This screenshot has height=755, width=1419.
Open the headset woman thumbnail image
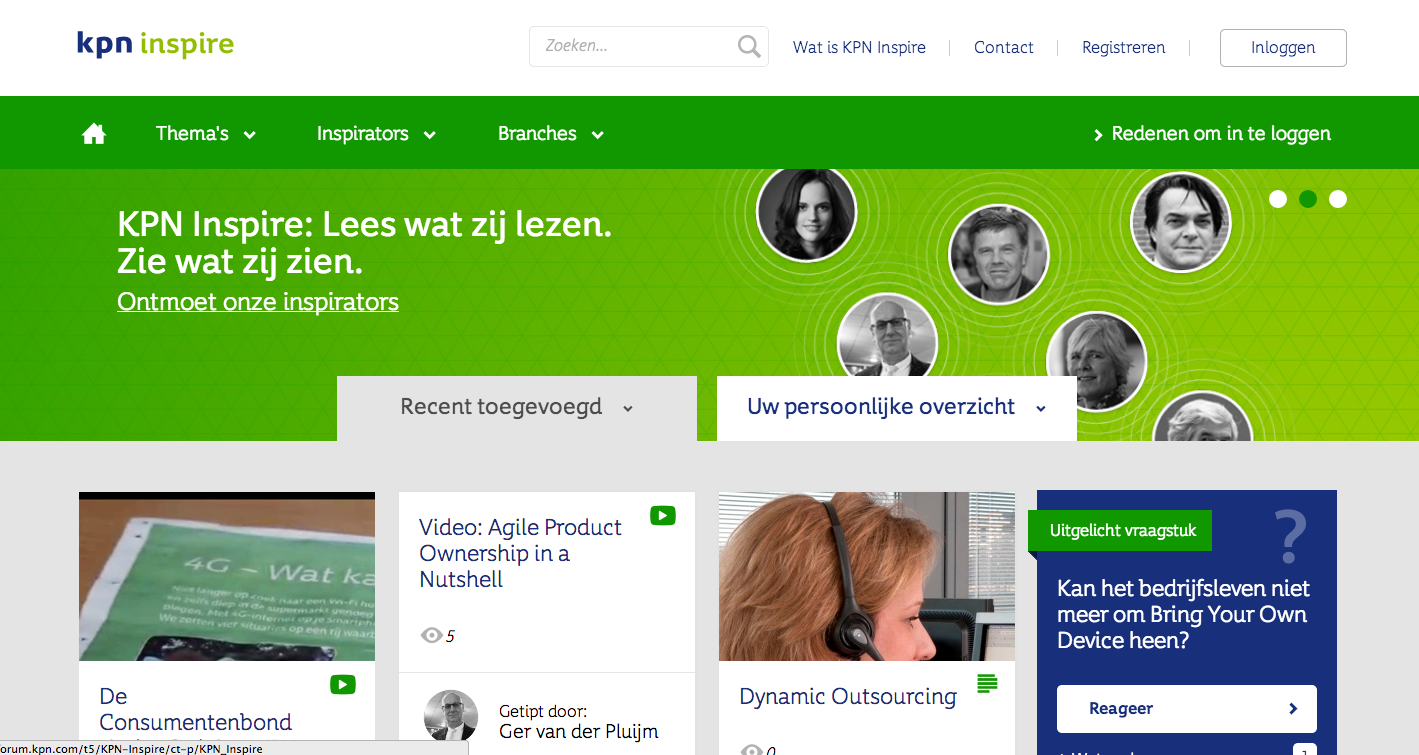coord(866,576)
